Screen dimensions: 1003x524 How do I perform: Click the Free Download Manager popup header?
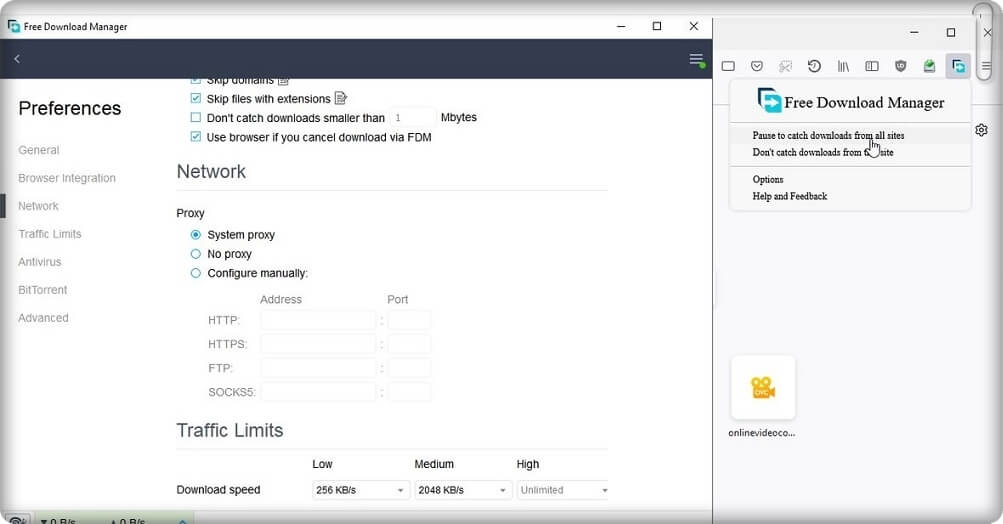(x=851, y=102)
